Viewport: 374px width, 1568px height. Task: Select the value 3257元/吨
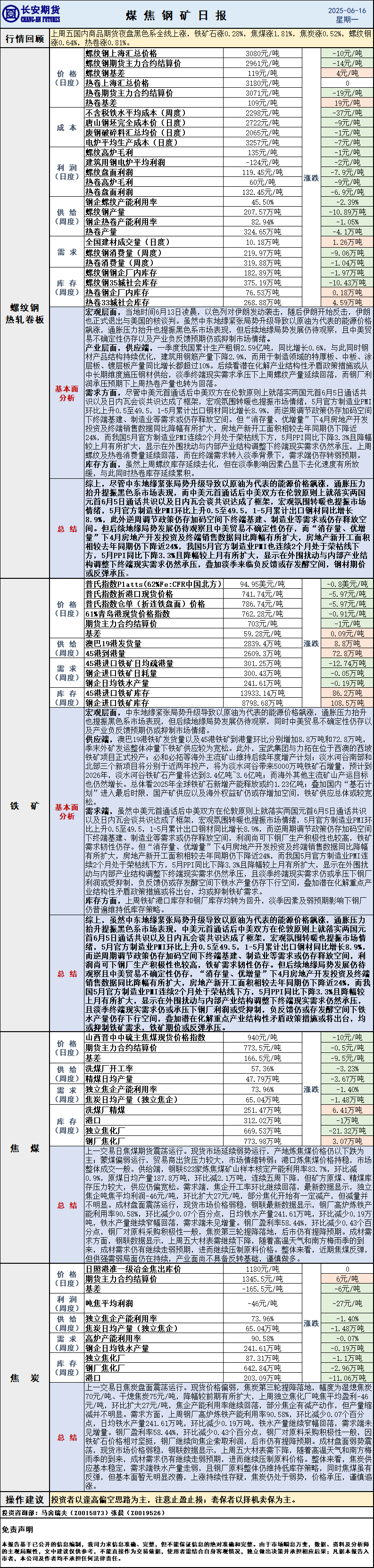pyautogui.click(x=262, y=142)
